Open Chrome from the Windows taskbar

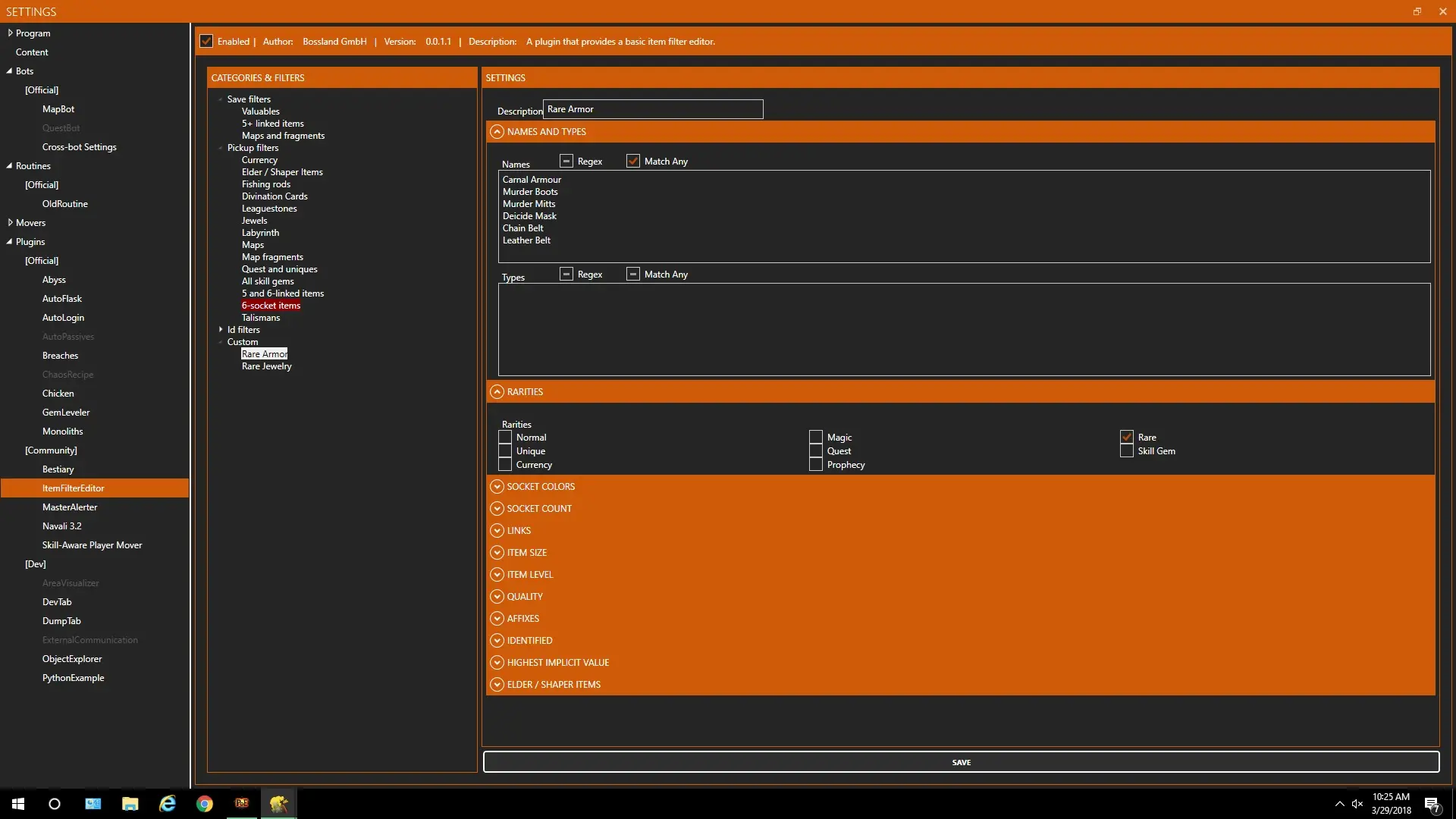pyautogui.click(x=205, y=804)
